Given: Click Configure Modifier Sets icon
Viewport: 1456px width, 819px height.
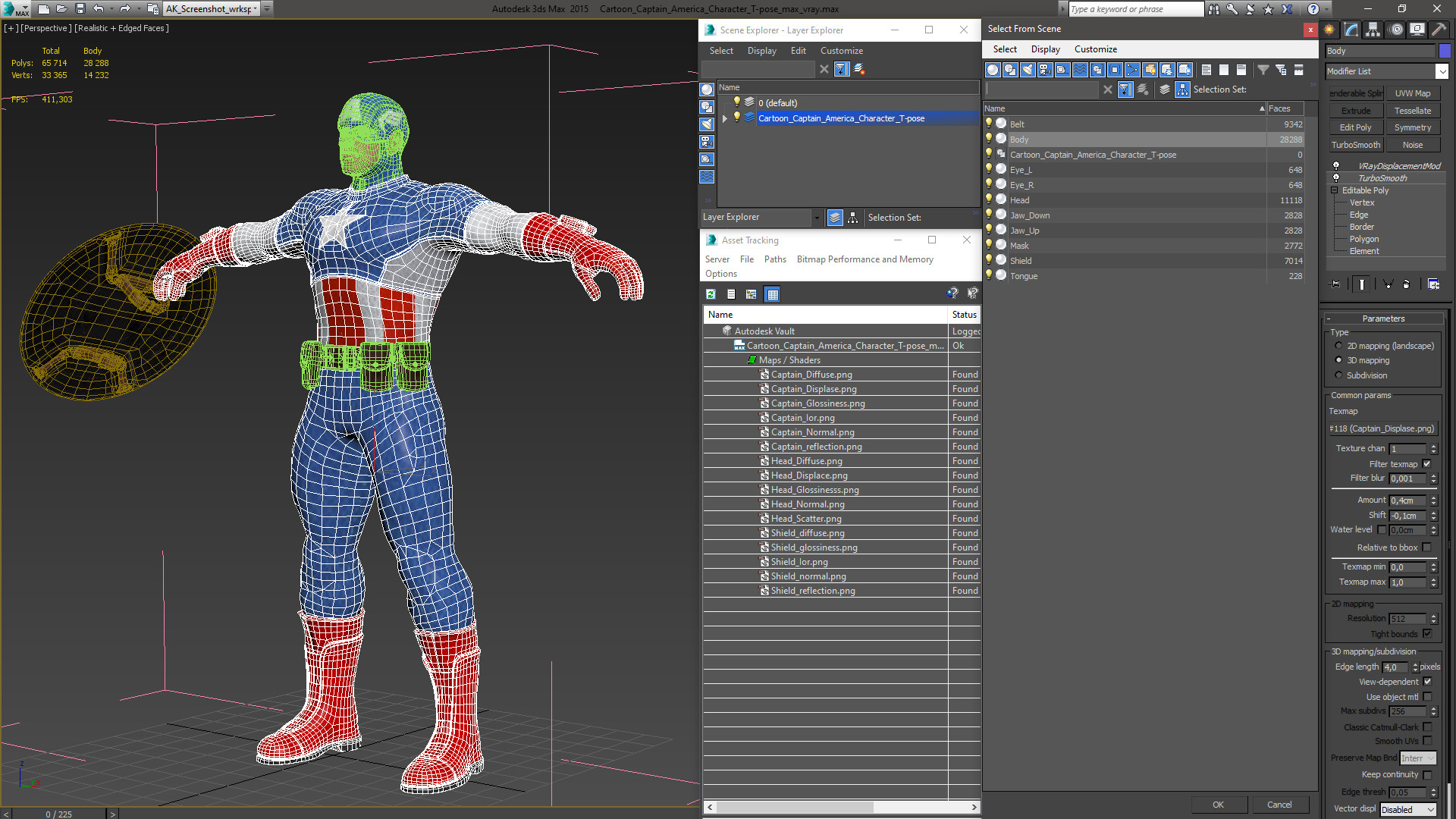Looking at the screenshot, I should click(1433, 284).
